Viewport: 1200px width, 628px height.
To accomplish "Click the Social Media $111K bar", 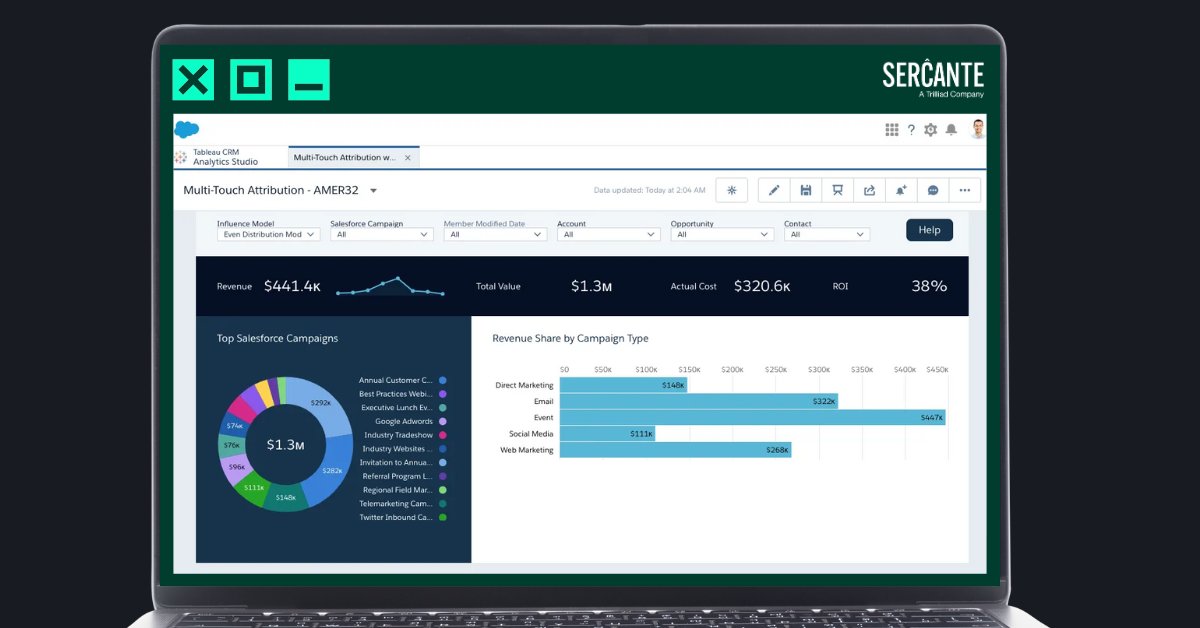I will (x=608, y=434).
